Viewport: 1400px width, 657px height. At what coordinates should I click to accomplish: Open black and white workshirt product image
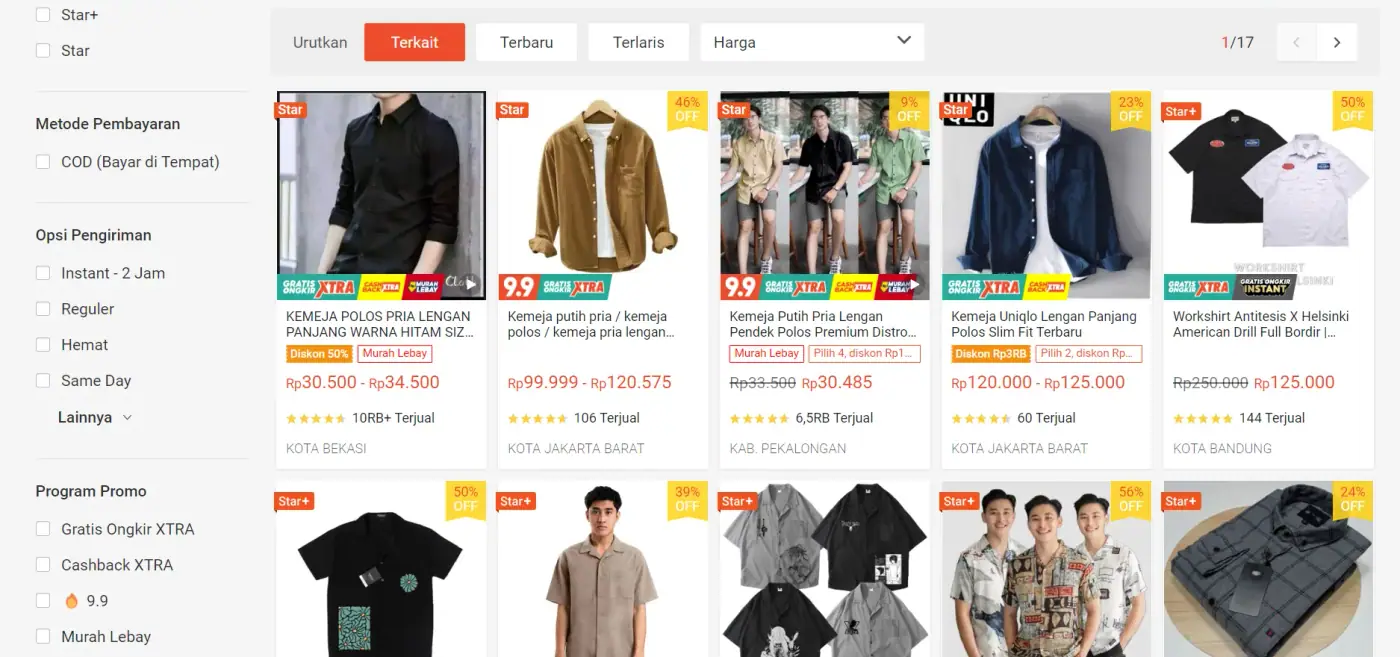point(1269,196)
